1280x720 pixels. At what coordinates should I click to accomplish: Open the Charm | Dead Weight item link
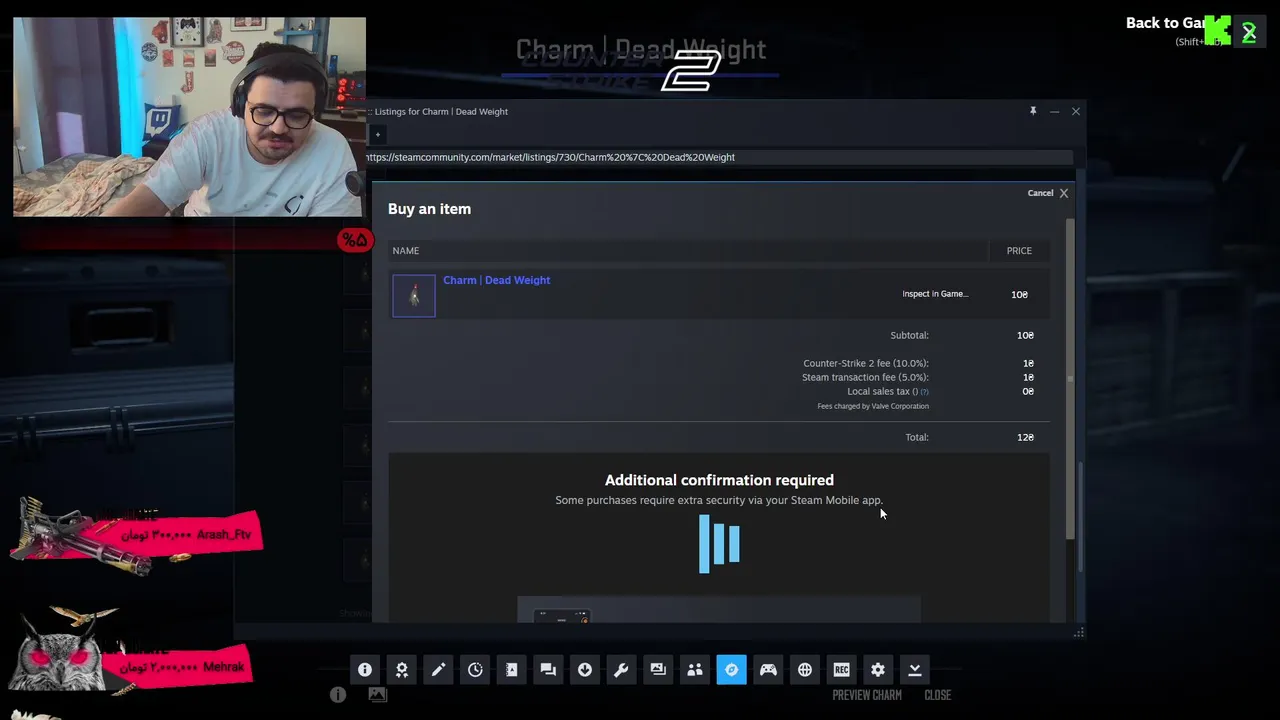click(x=496, y=280)
